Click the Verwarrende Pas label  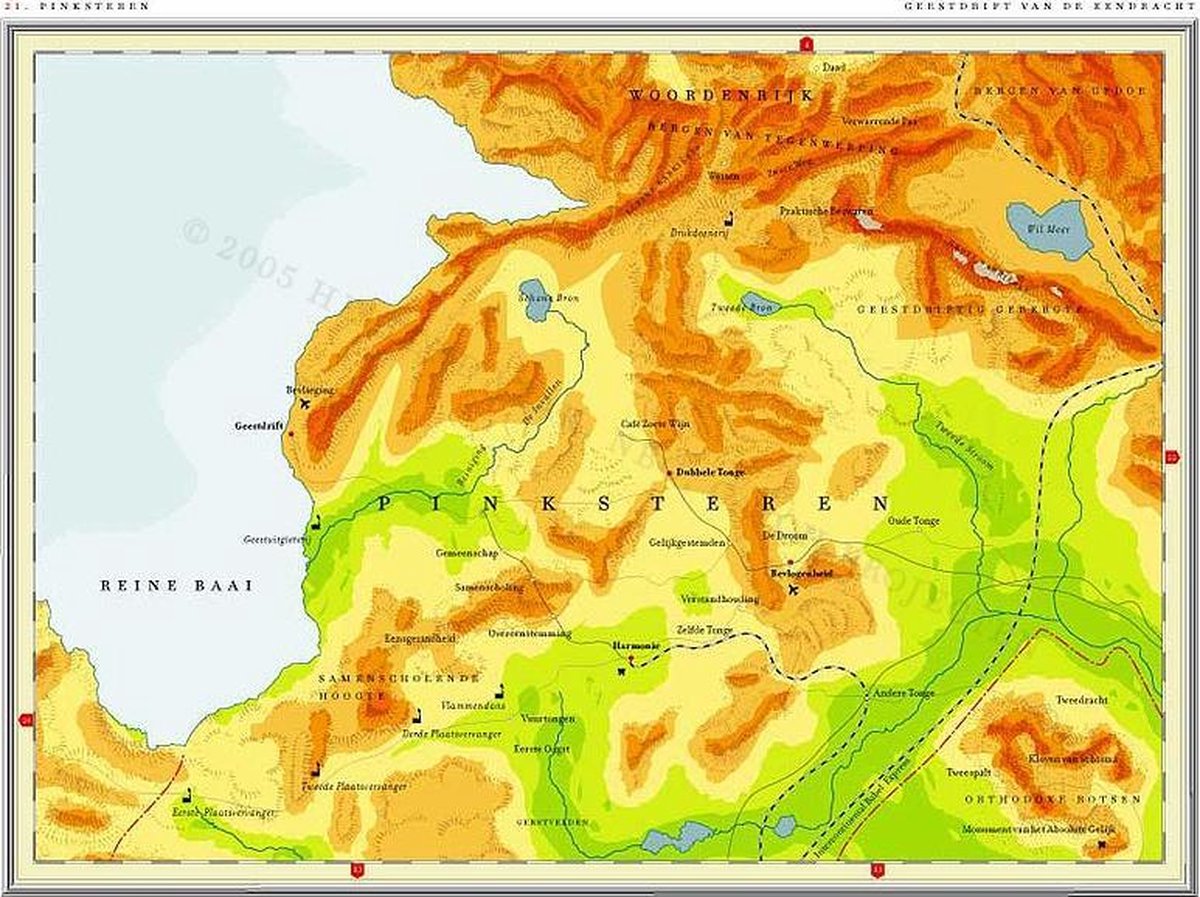[881, 121]
